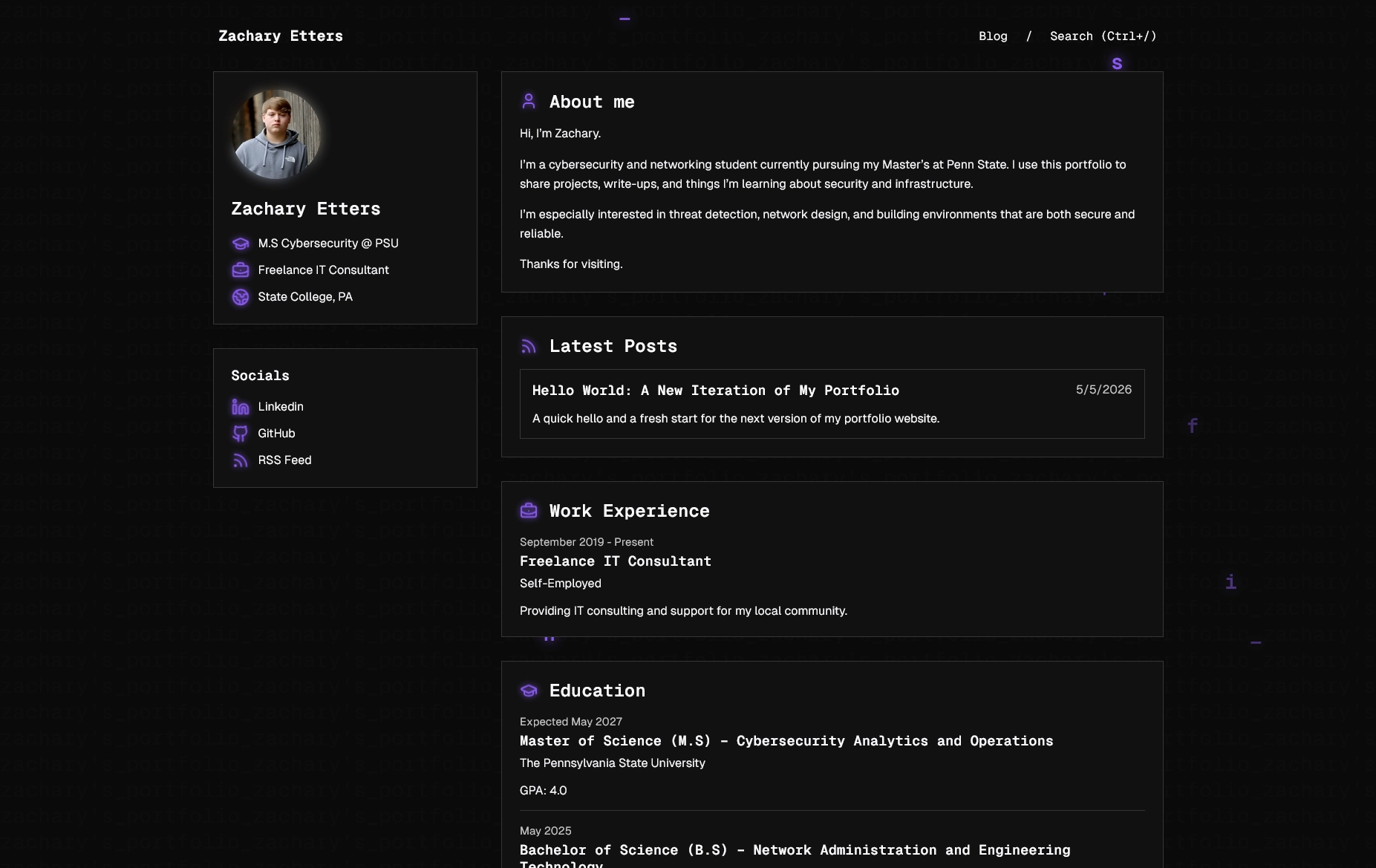
Task: Click the RSS icon under Socials
Action: tap(241, 460)
